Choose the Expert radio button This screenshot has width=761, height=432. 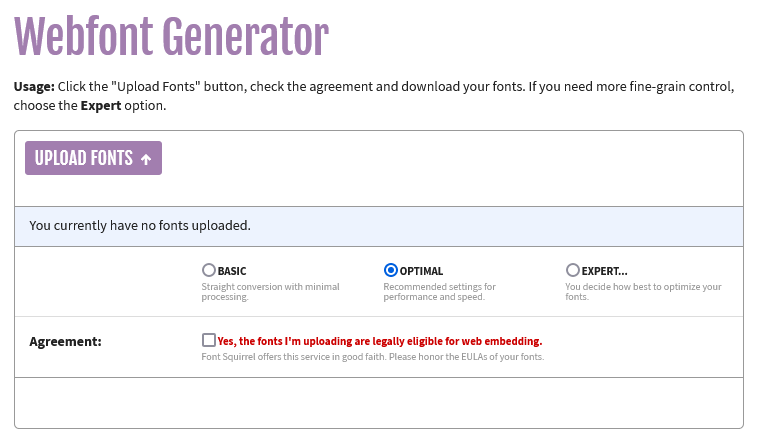pos(572,270)
